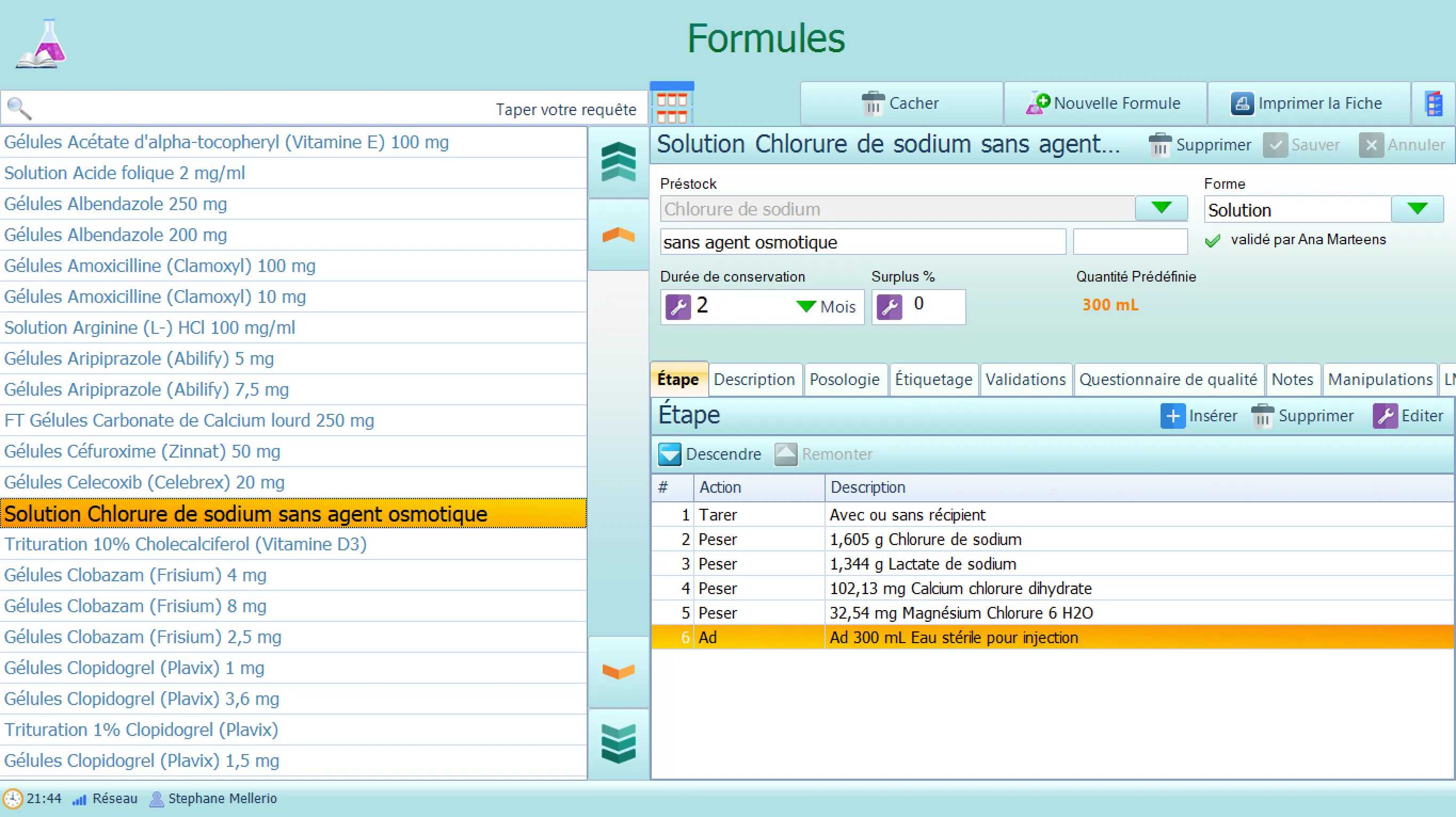1456x817 pixels.
Task: Open the Préstock dropdown arrow
Action: click(1161, 208)
